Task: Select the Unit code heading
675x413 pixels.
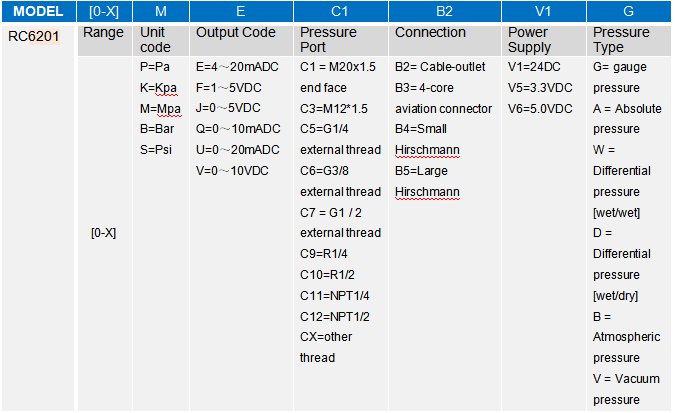Action: (x=155, y=40)
